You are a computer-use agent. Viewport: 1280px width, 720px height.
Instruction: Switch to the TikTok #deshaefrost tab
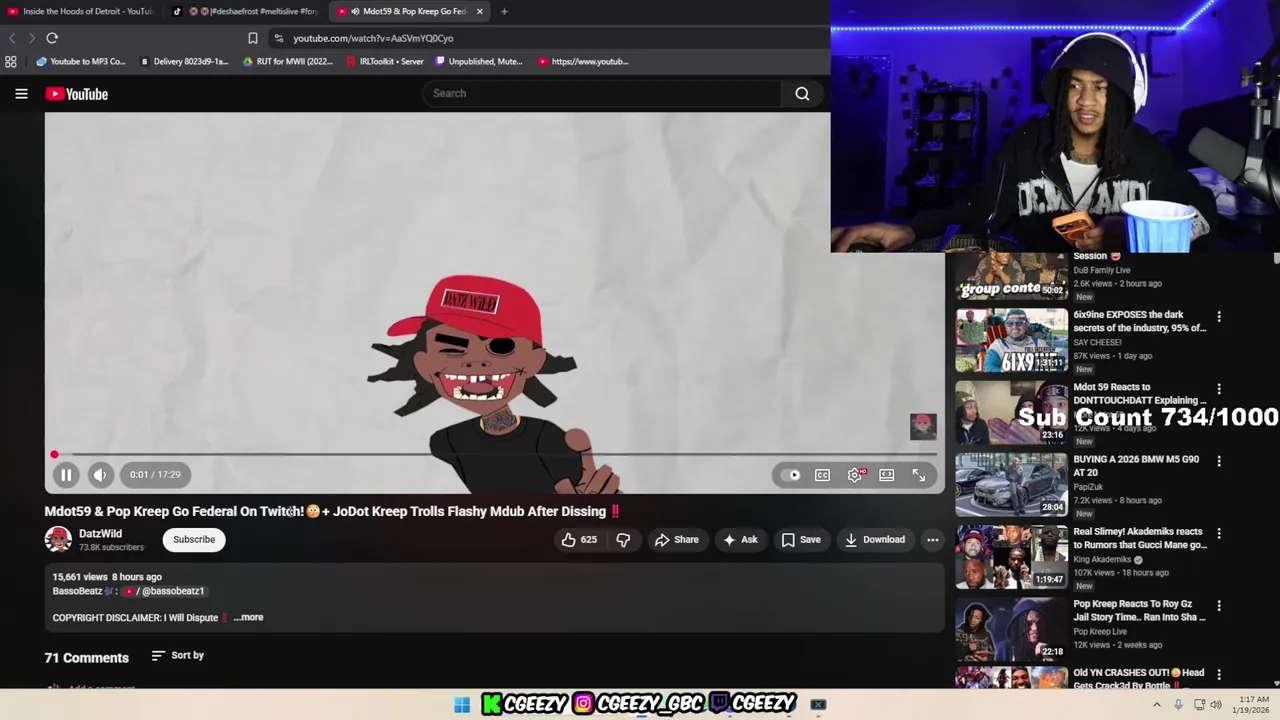point(247,11)
